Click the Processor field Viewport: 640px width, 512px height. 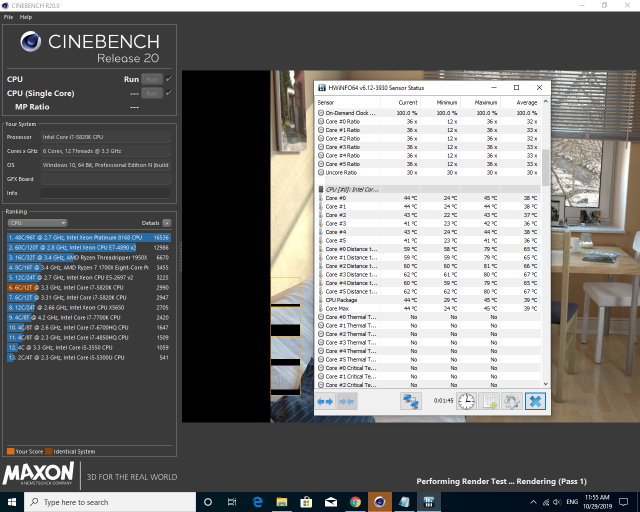[106, 137]
